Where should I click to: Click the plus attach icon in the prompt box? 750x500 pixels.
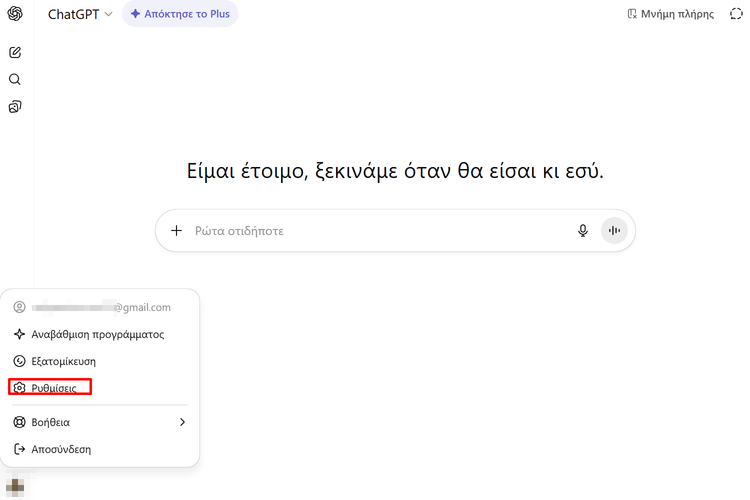click(x=177, y=230)
